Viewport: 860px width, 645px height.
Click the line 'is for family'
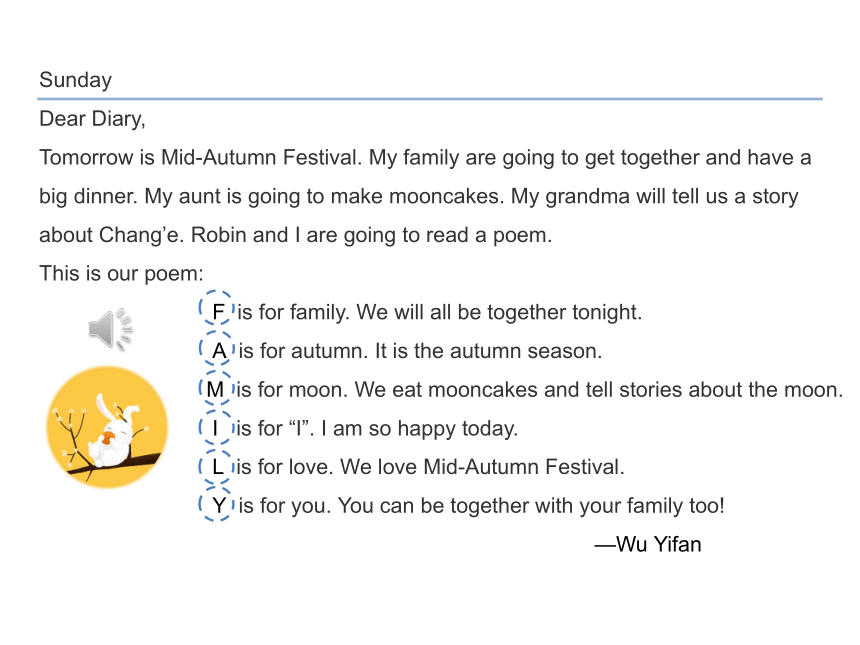click(x=439, y=312)
